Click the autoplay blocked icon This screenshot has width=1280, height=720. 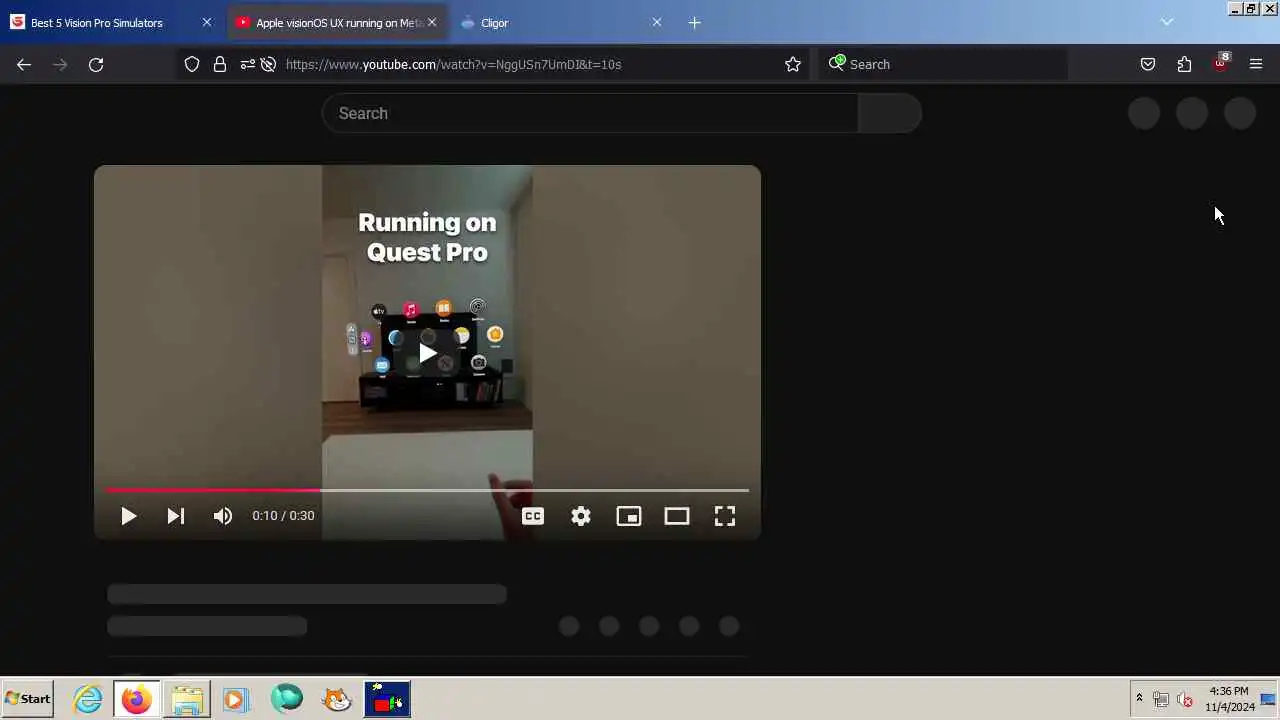pos(269,64)
